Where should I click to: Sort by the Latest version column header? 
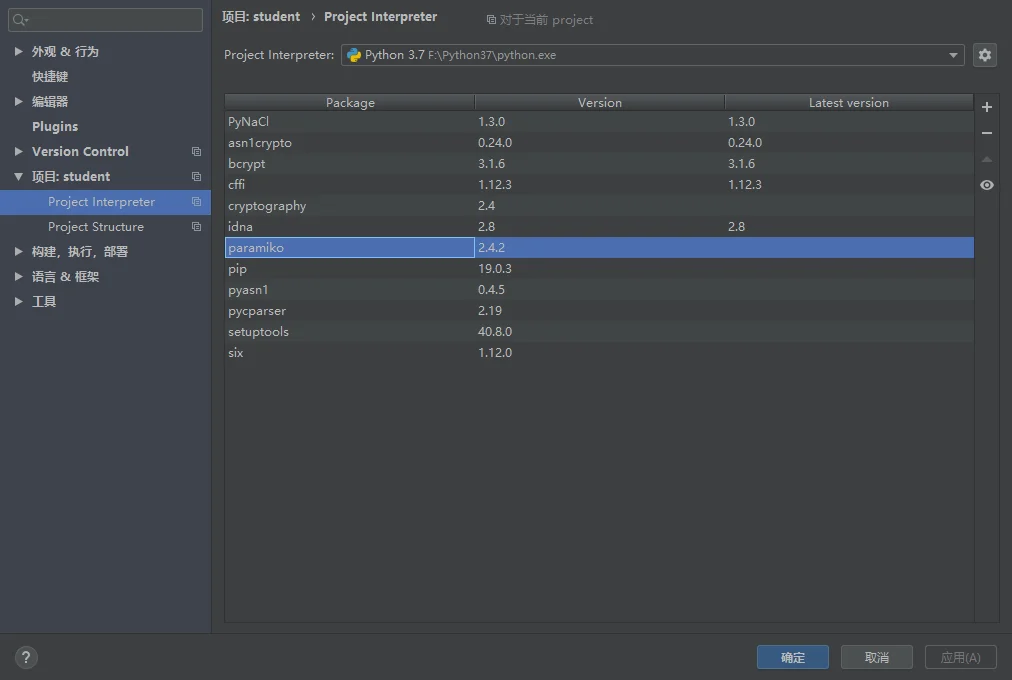[x=849, y=103]
